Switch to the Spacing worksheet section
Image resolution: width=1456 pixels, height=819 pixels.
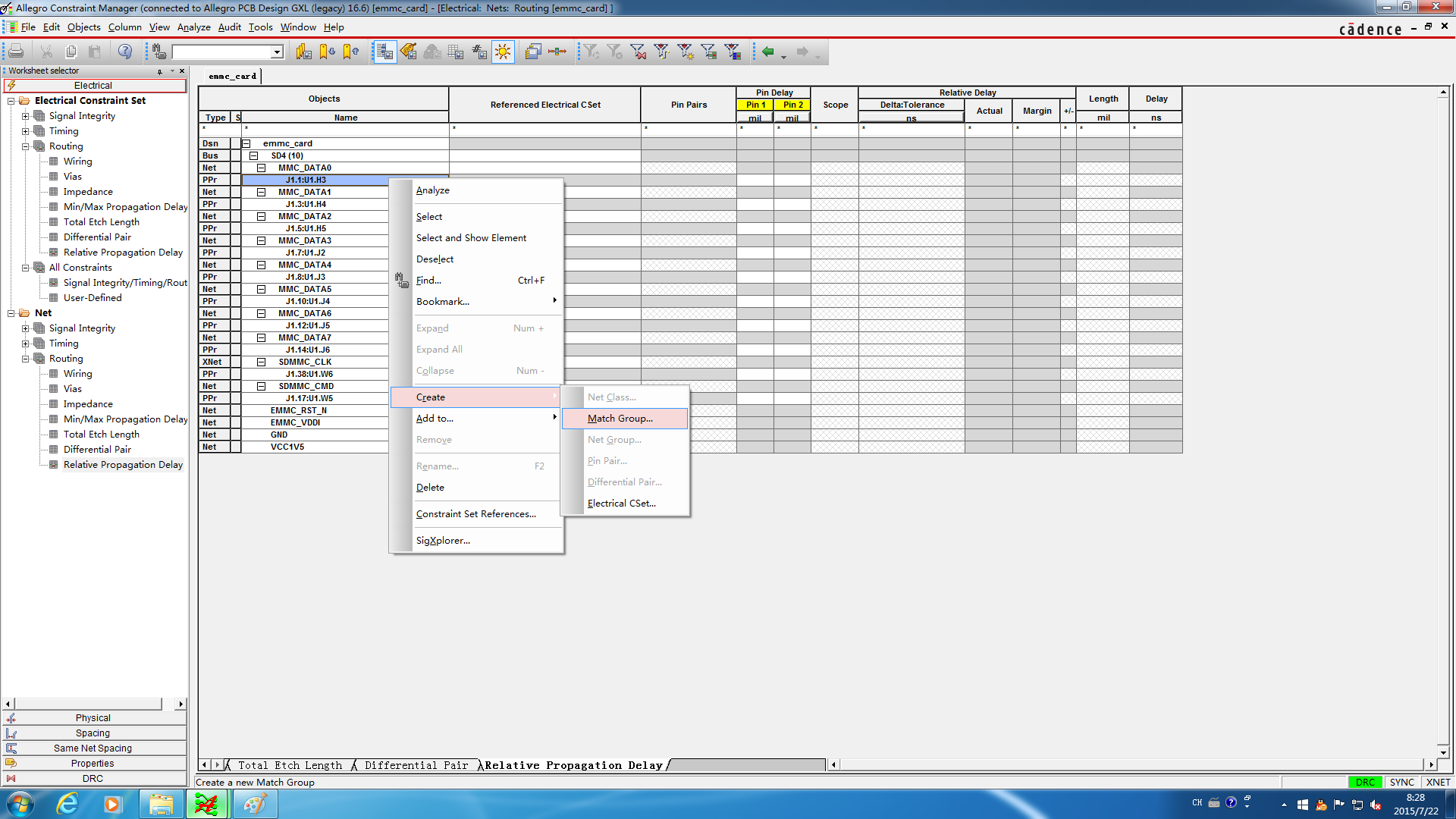[93, 733]
